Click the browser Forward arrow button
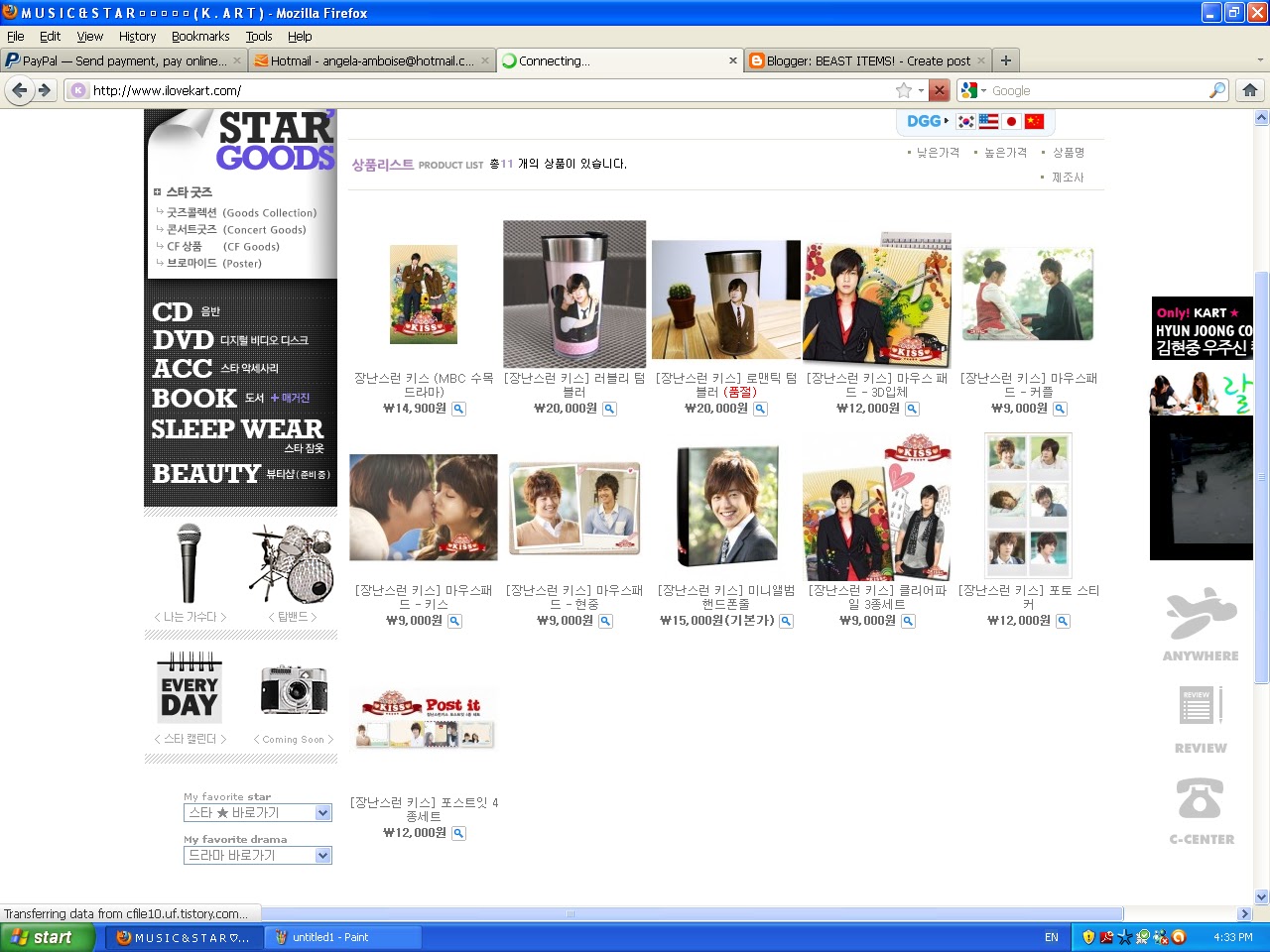This screenshot has width=1270, height=952. [45, 90]
